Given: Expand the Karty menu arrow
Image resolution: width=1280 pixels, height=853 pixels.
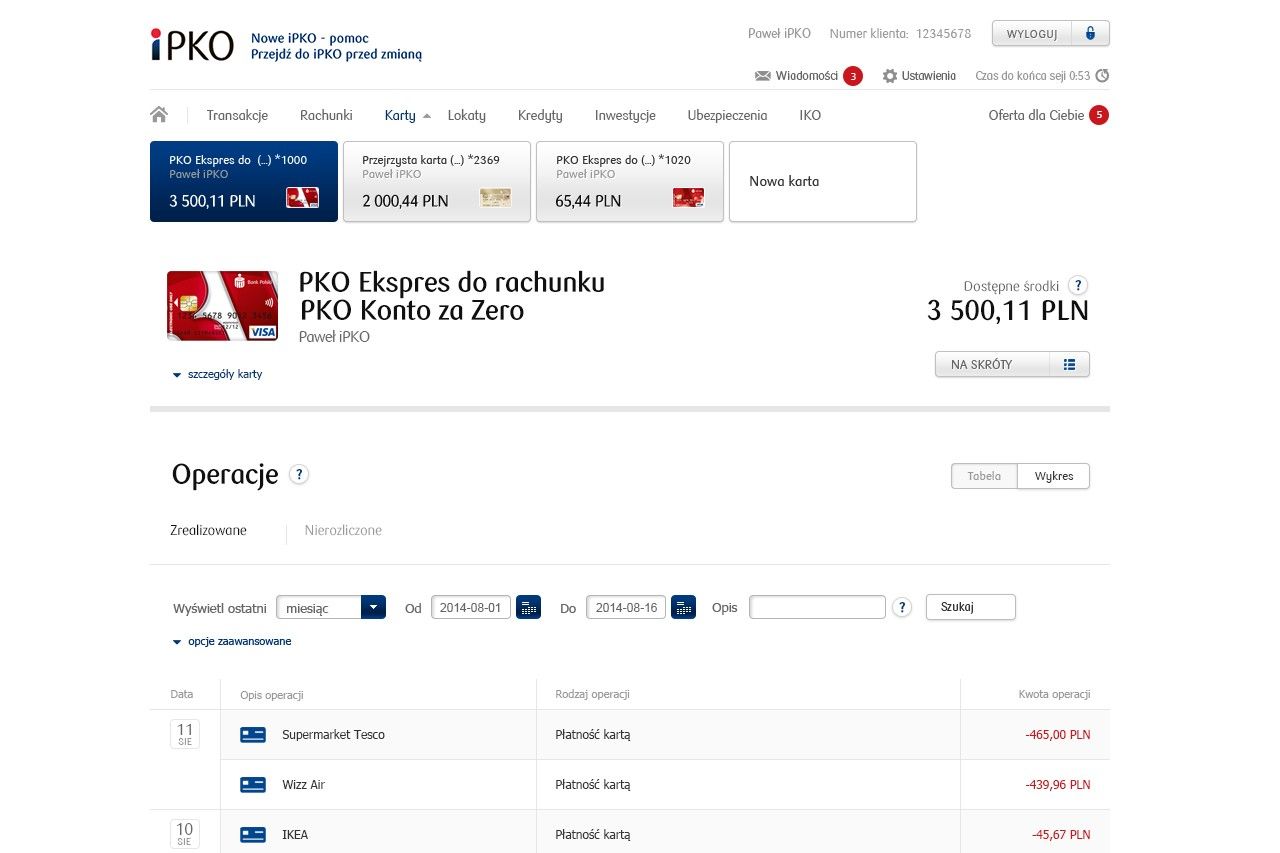Looking at the screenshot, I should 427,116.
